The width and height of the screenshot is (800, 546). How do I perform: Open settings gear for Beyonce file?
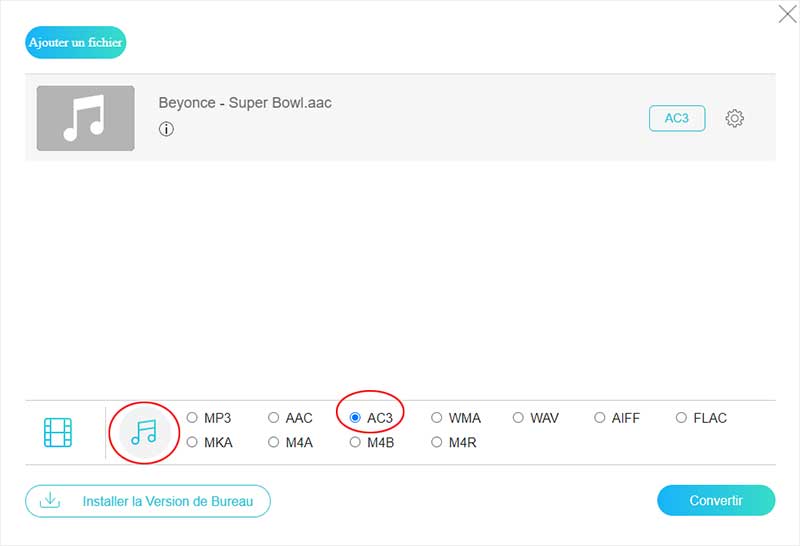[x=734, y=118]
